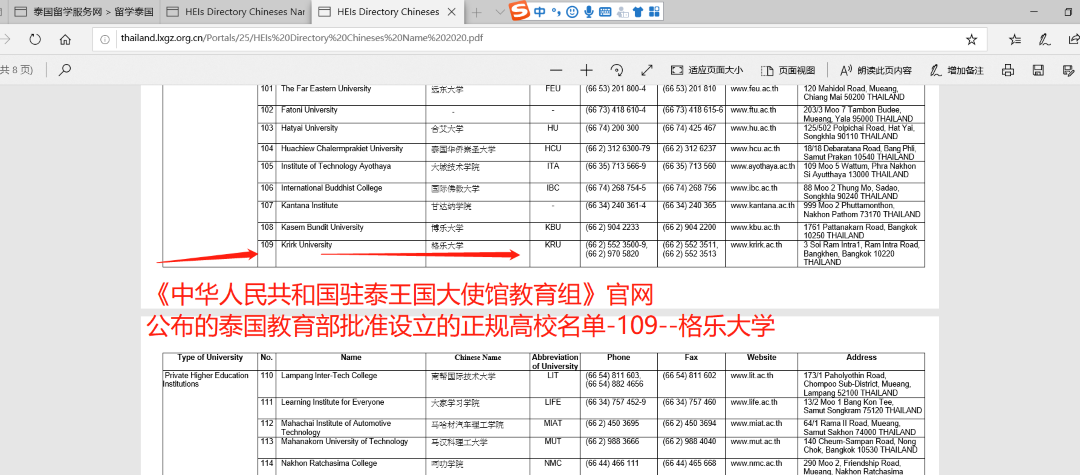Select Lampang Inter-Tech College cell
This screenshot has height=475, width=1080.
[x=329, y=376]
